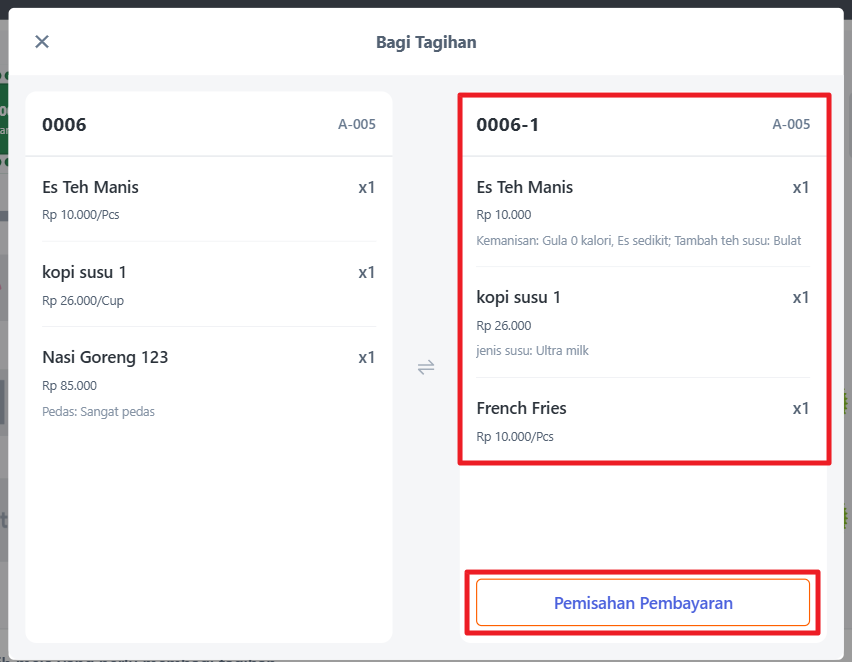Click the Rp 85.000 price text
The width and height of the screenshot is (852, 662).
click(69, 385)
